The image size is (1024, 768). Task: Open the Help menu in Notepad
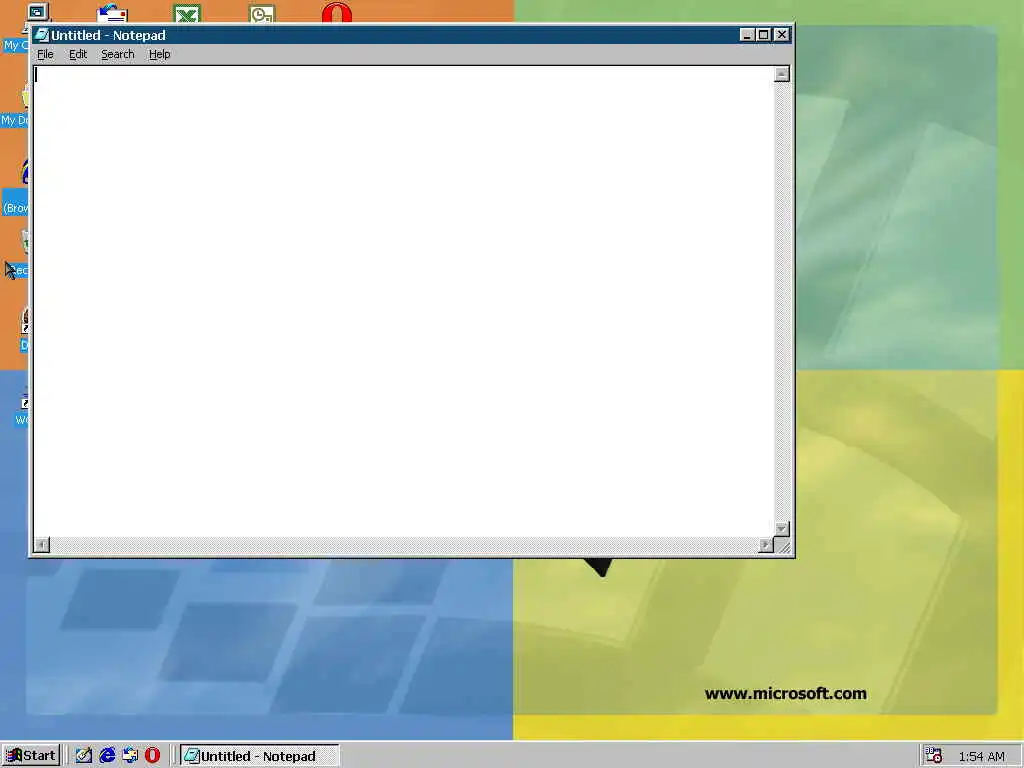[159, 54]
